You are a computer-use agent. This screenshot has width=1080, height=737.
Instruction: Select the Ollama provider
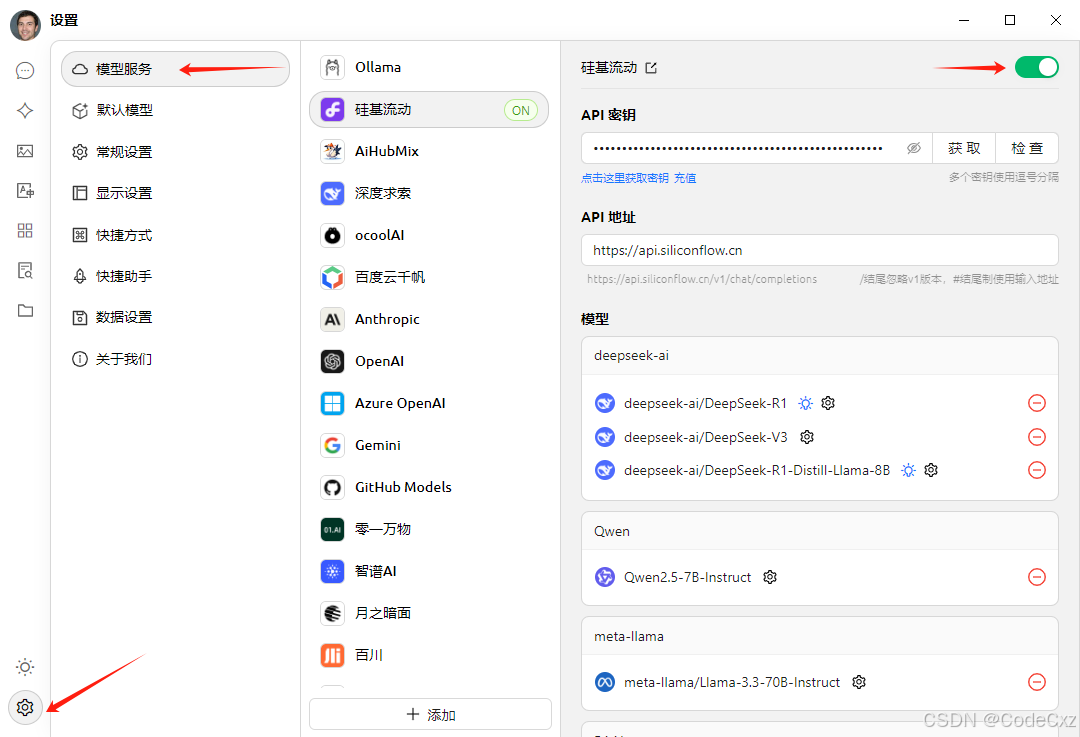click(x=429, y=68)
